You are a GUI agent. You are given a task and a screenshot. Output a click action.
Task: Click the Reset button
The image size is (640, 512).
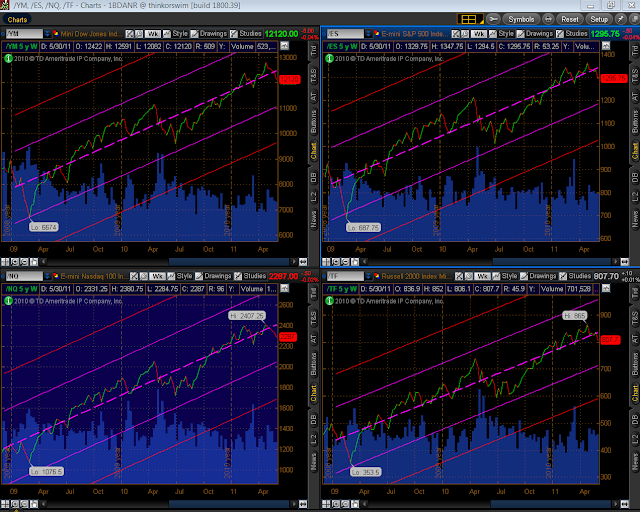[569, 19]
